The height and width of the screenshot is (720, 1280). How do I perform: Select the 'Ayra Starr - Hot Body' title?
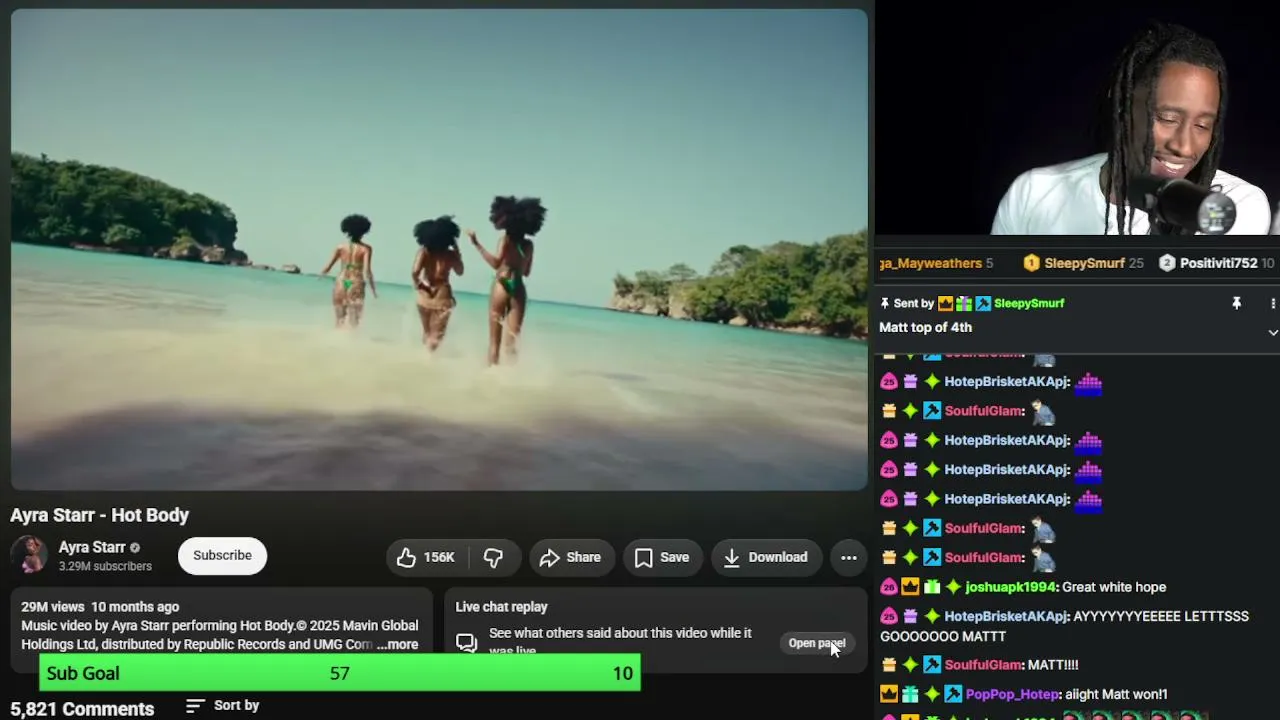point(99,515)
